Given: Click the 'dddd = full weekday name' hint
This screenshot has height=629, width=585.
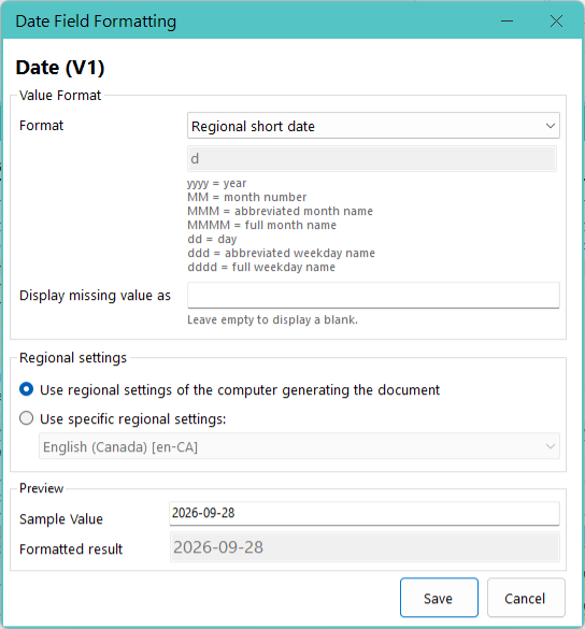Looking at the screenshot, I should click(261, 267).
